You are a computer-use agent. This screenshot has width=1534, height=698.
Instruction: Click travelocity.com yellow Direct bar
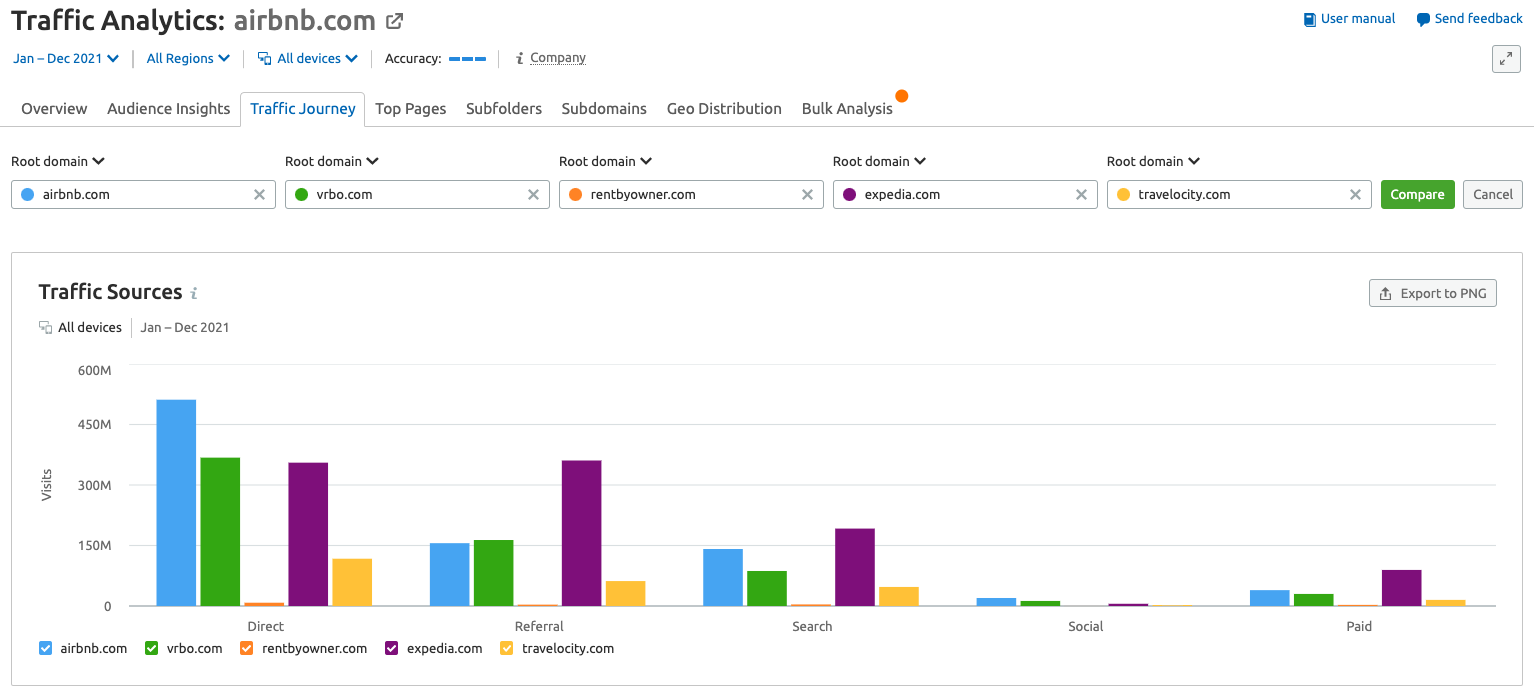tap(352, 582)
